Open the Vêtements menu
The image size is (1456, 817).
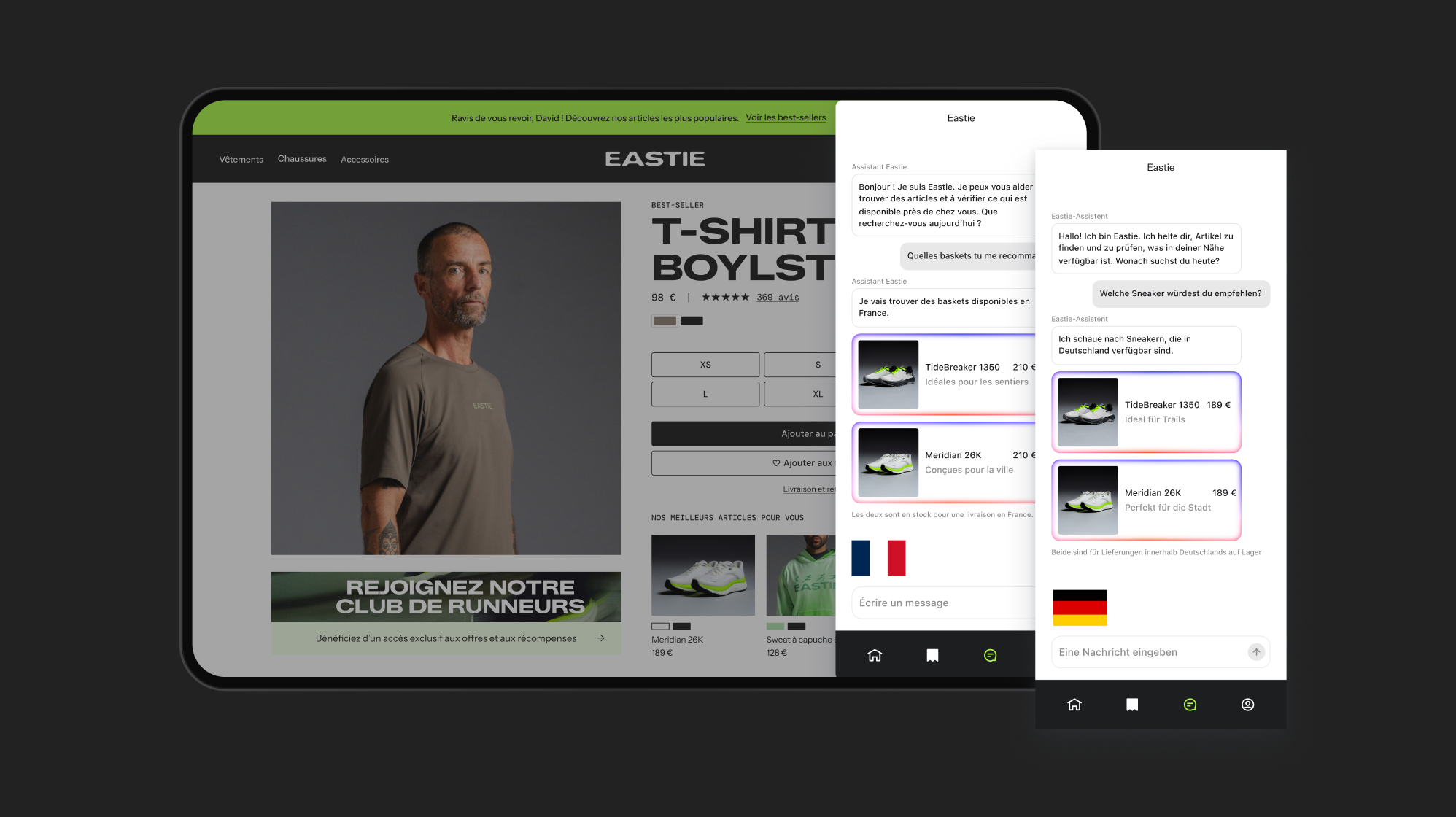(x=241, y=160)
